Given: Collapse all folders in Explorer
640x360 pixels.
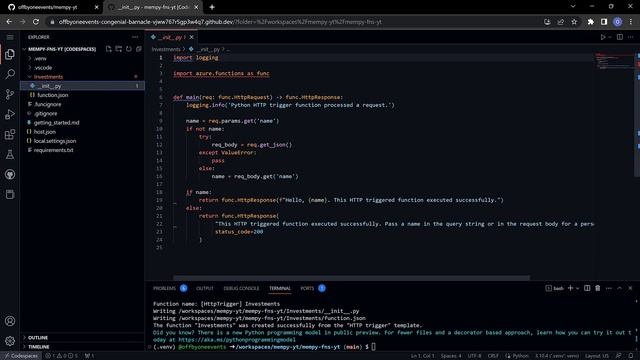Looking at the screenshot, I should [139, 49].
